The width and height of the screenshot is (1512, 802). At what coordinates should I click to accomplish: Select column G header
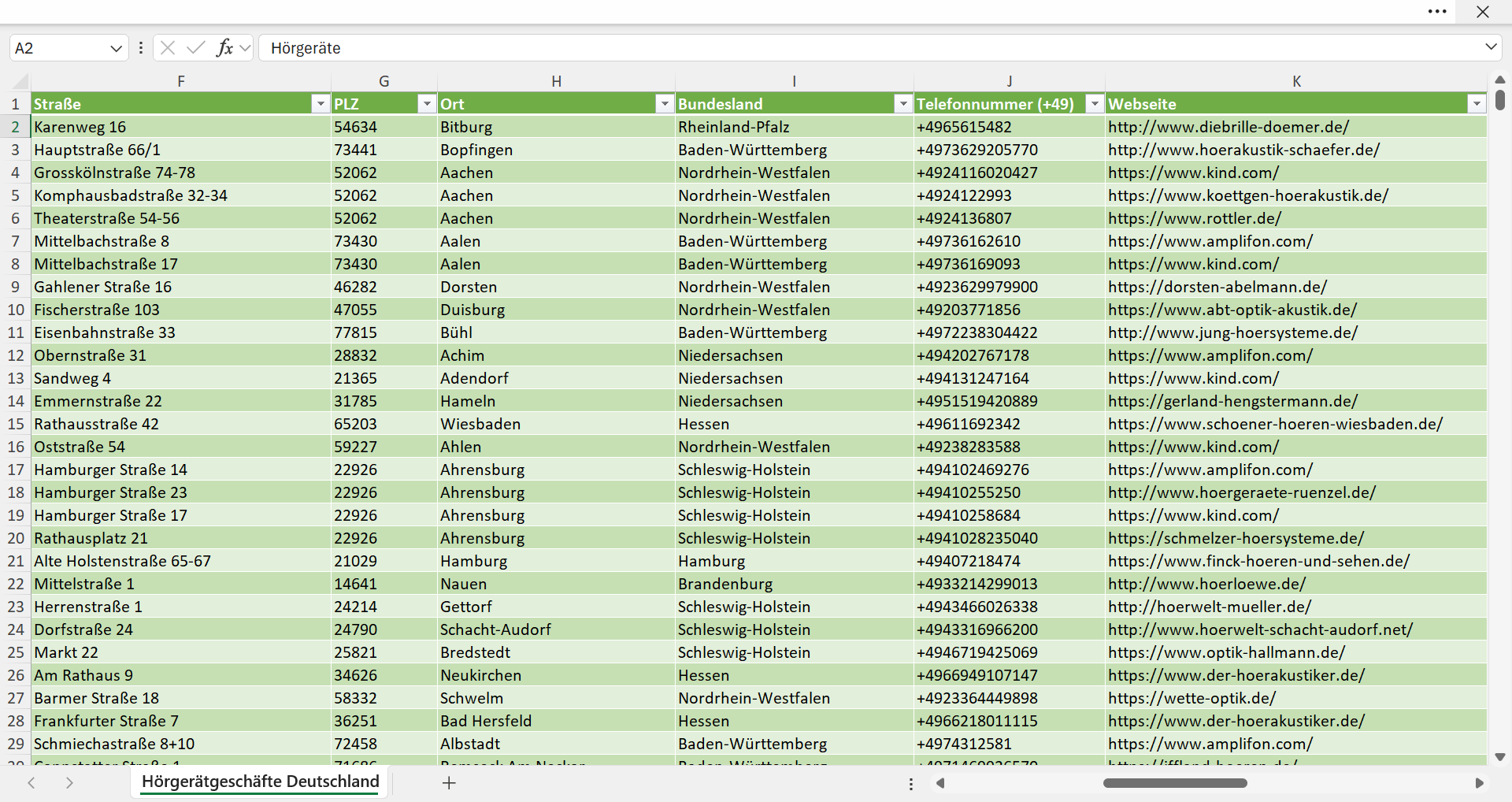(x=384, y=81)
